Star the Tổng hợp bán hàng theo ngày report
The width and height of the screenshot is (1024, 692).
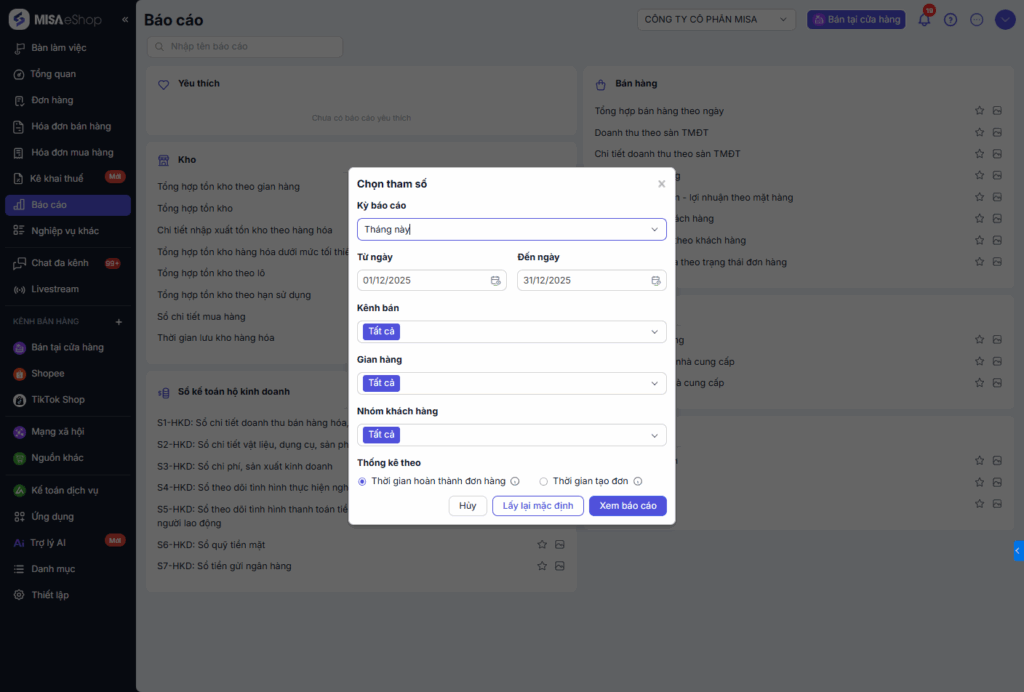point(980,111)
